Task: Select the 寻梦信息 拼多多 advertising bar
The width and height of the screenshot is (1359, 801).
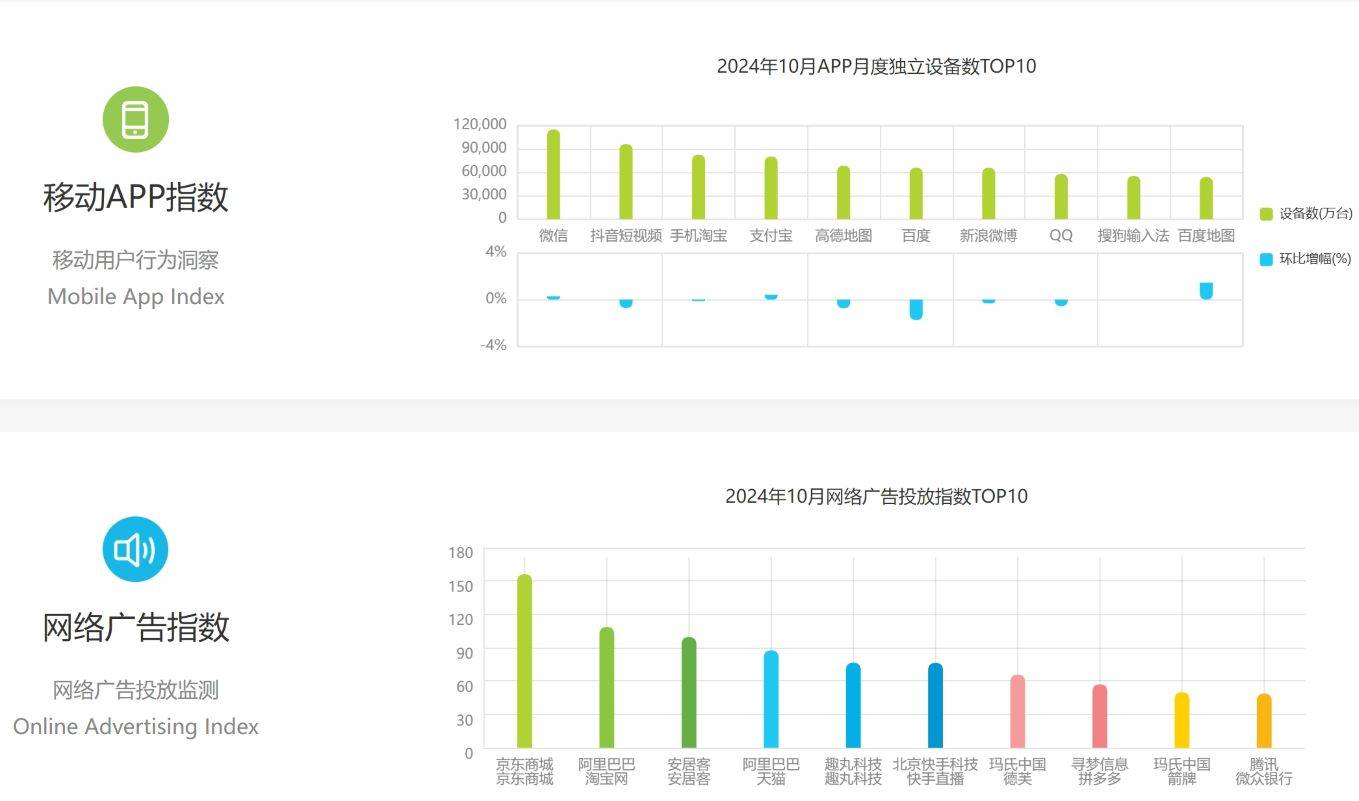Action: tap(1099, 717)
